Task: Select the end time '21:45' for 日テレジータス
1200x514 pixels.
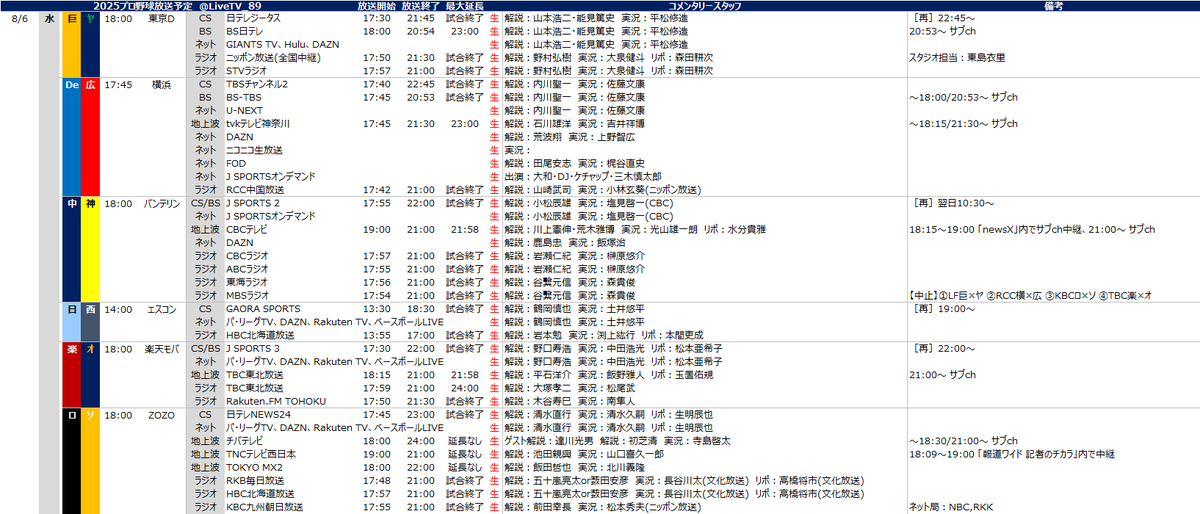Action: click(x=420, y=19)
